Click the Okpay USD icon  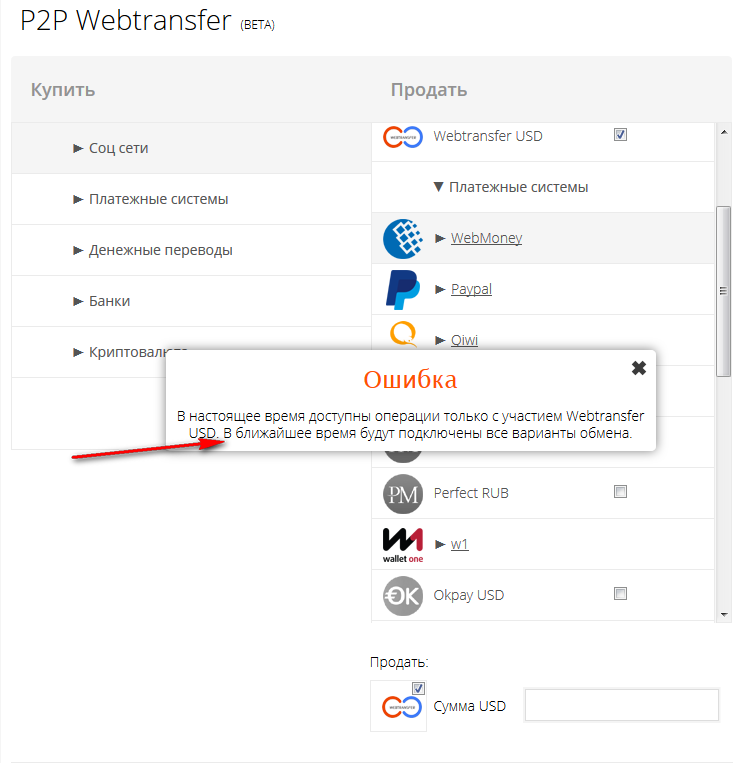coord(403,596)
